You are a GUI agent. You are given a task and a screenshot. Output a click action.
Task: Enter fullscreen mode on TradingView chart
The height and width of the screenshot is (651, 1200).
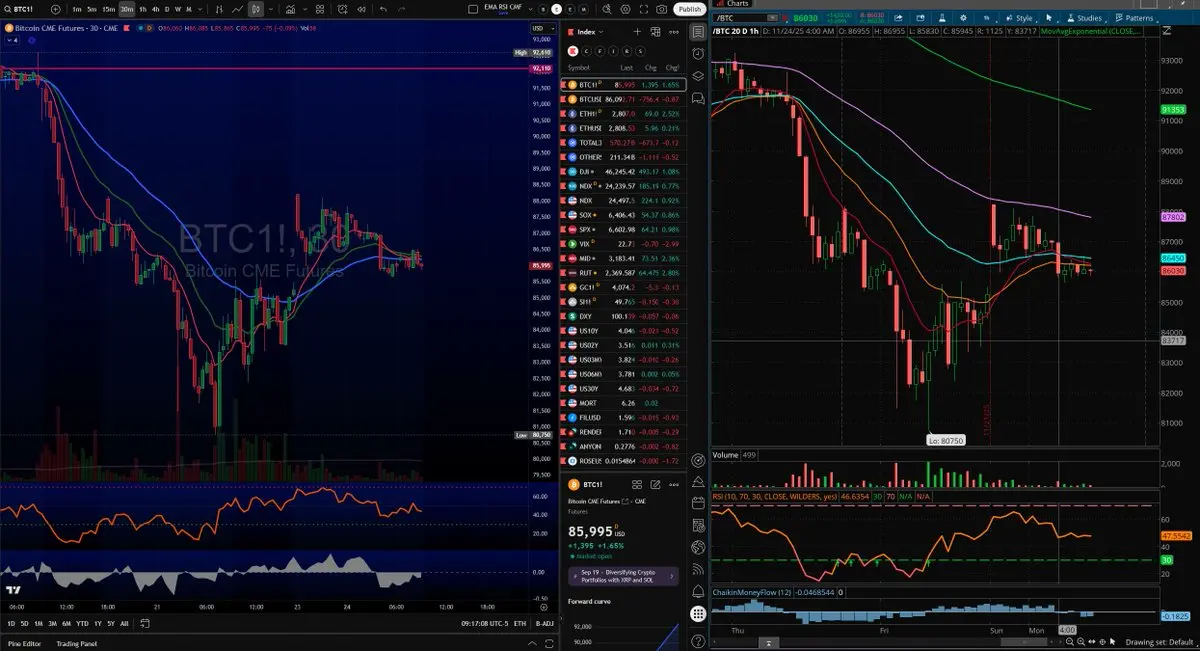643,9
